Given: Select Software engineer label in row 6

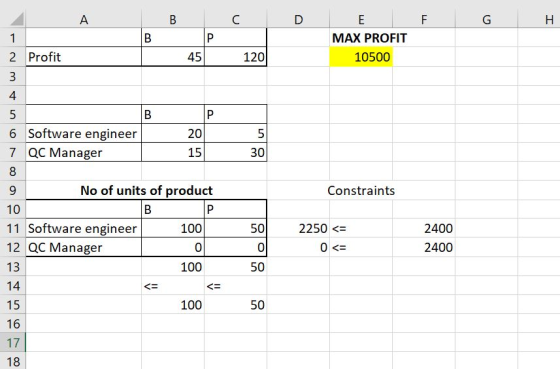Looking at the screenshot, I should click(84, 133).
